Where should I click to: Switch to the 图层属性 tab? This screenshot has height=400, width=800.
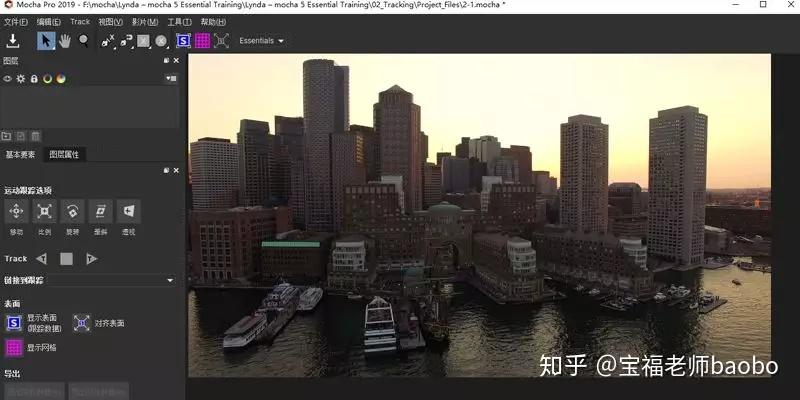click(x=64, y=155)
